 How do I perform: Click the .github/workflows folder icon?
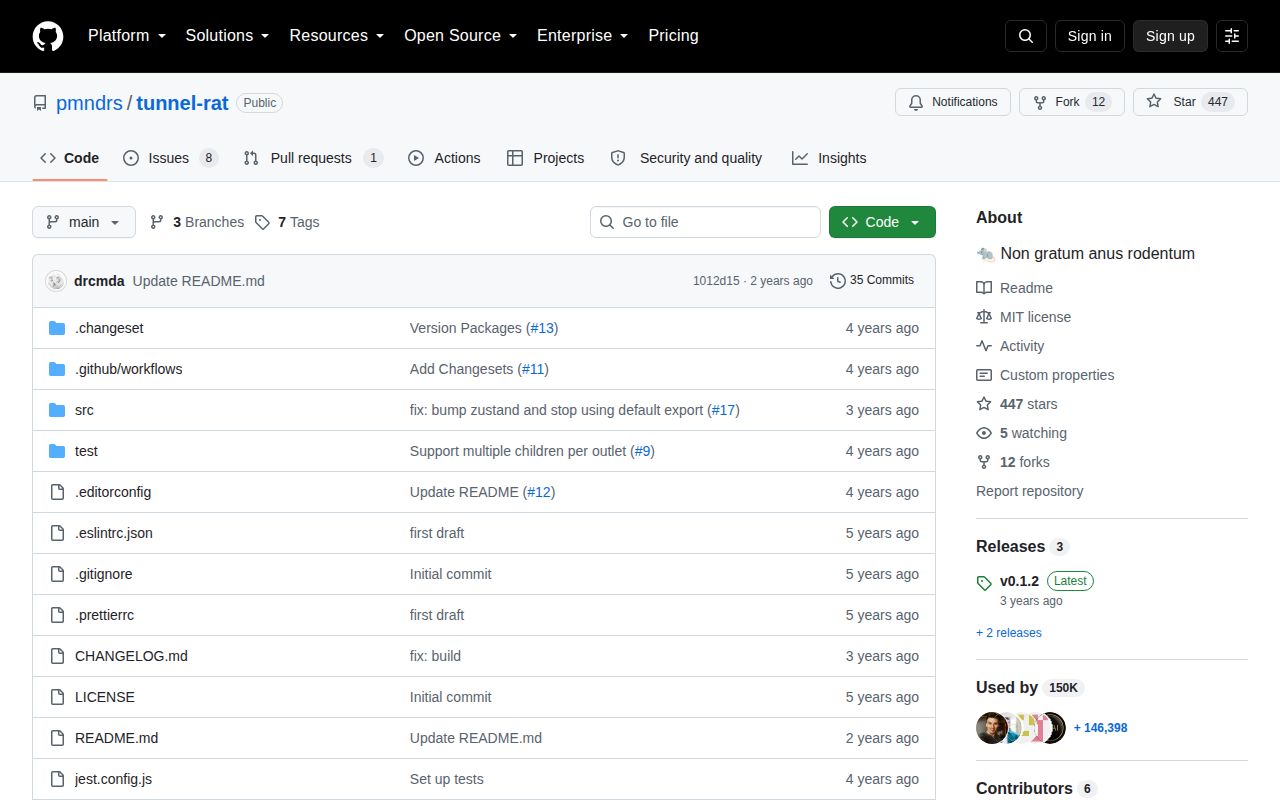pyautogui.click(x=57, y=369)
